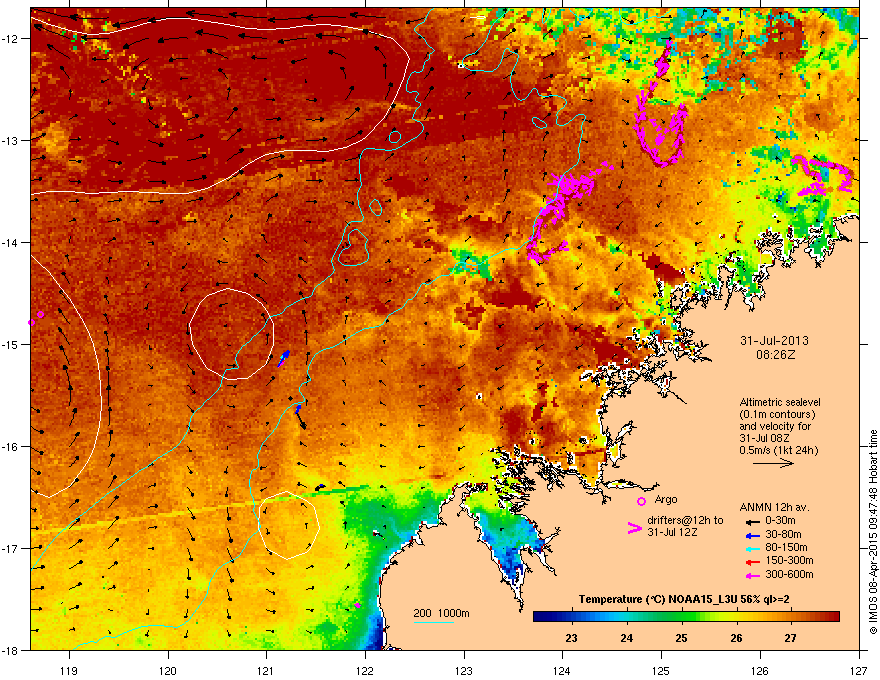
Task: Click the vertical IMOS copyright timestamp text
Action: pyautogui.click(x=873, y=532)
